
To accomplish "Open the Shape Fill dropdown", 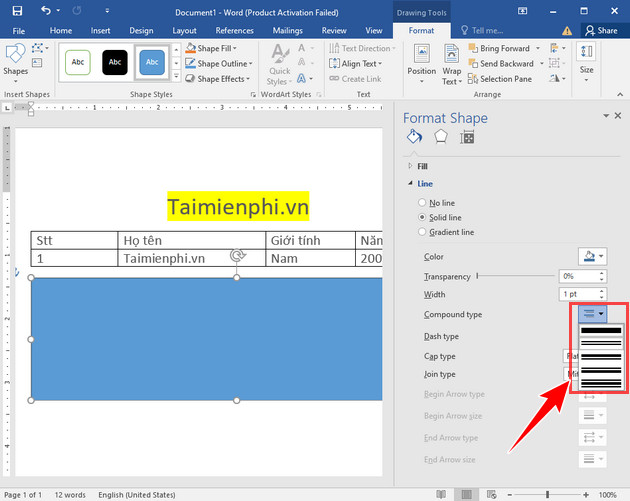I will click(x=211, y=48).
